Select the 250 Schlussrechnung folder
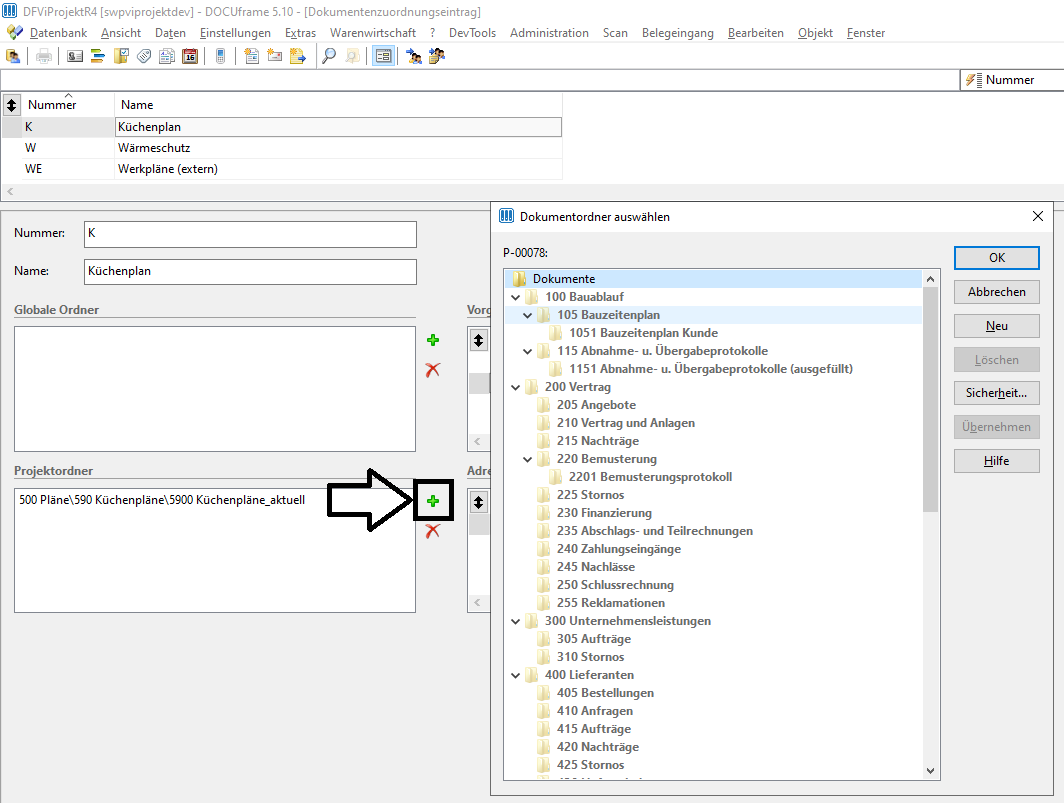The image size is (1064, 803). (615, 585)
